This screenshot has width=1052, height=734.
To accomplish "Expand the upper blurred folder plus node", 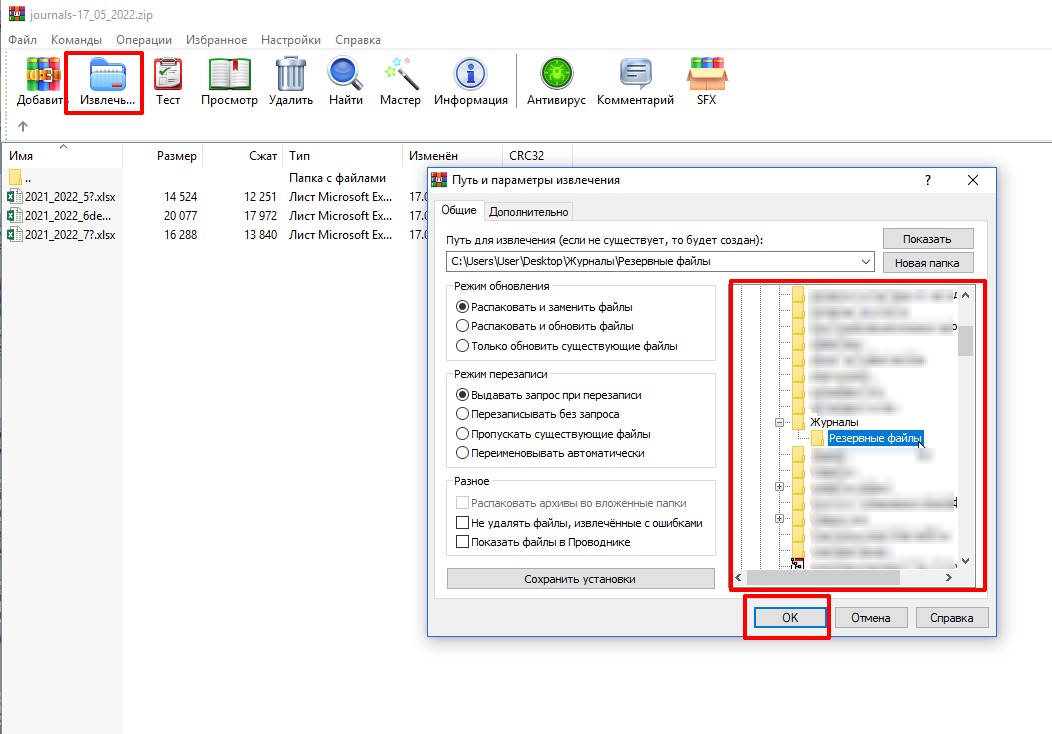I will tap(780, 486).
